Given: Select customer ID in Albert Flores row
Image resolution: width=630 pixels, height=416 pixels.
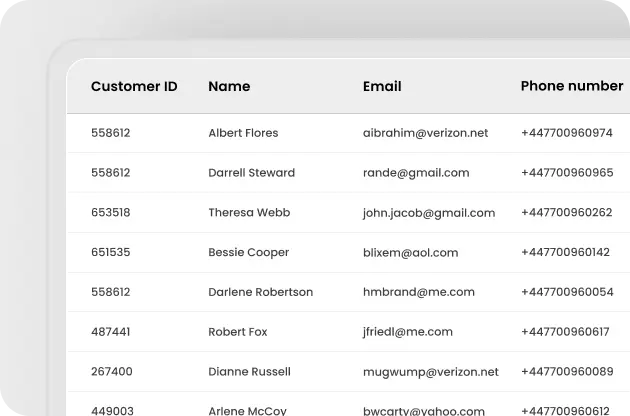Looking at the screenshot, I should (x=110, y=133).
